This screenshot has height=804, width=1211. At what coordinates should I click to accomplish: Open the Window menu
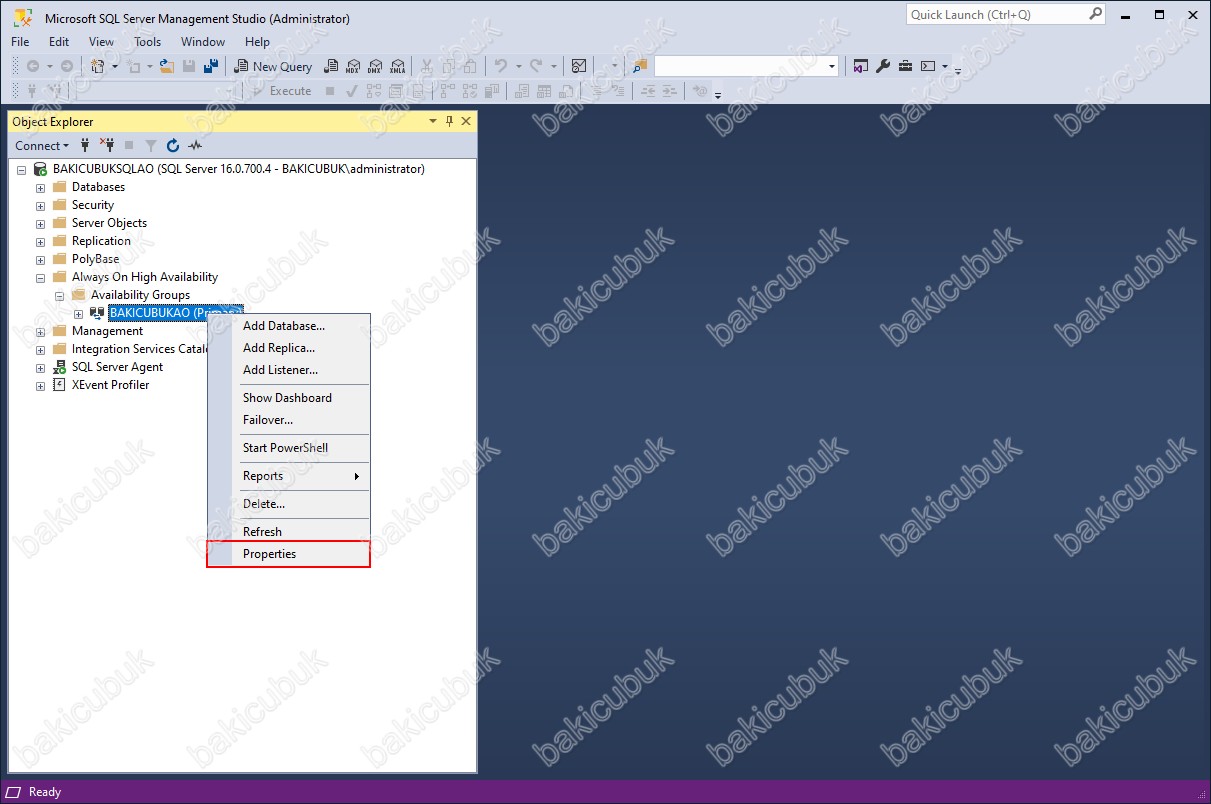click(x=203, y=42)
